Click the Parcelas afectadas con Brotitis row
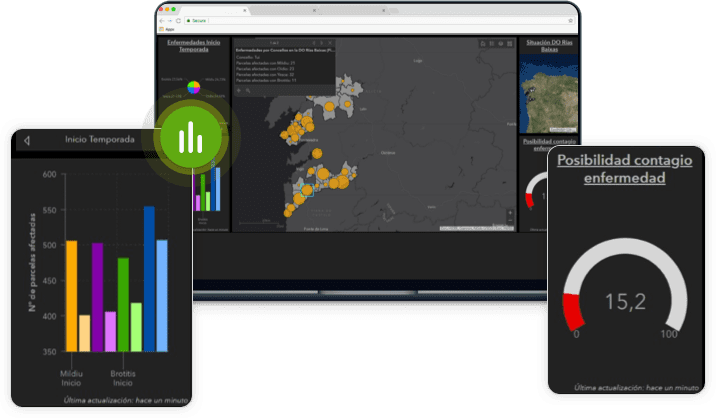 [266, 80]
